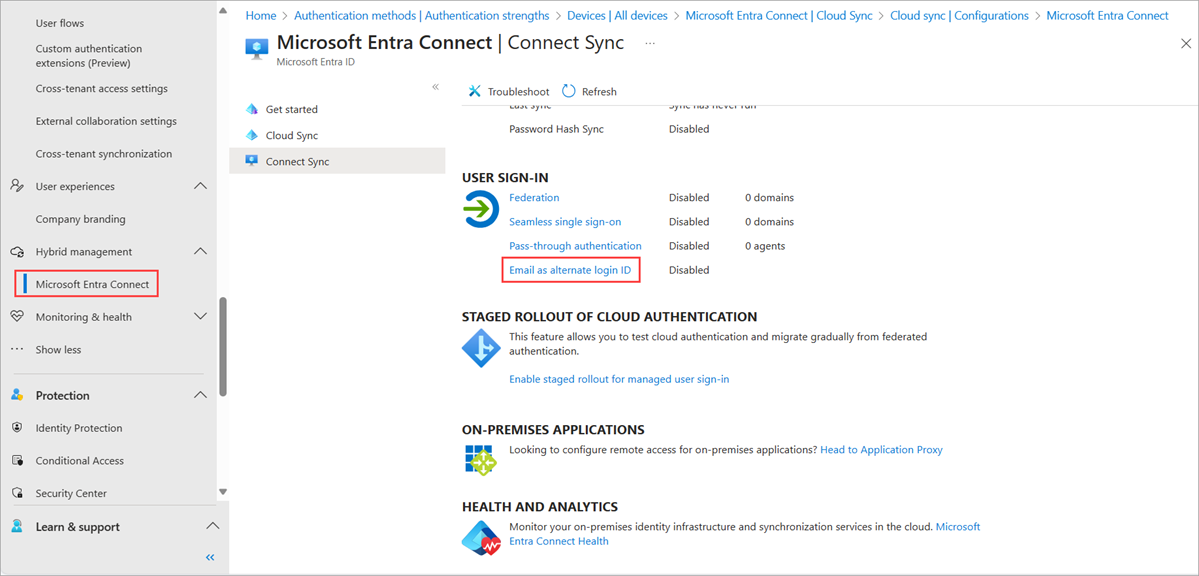Click the On-premises applications grid icon
This screenshot has height=576, width=1199.
click(x=481, y=459)
